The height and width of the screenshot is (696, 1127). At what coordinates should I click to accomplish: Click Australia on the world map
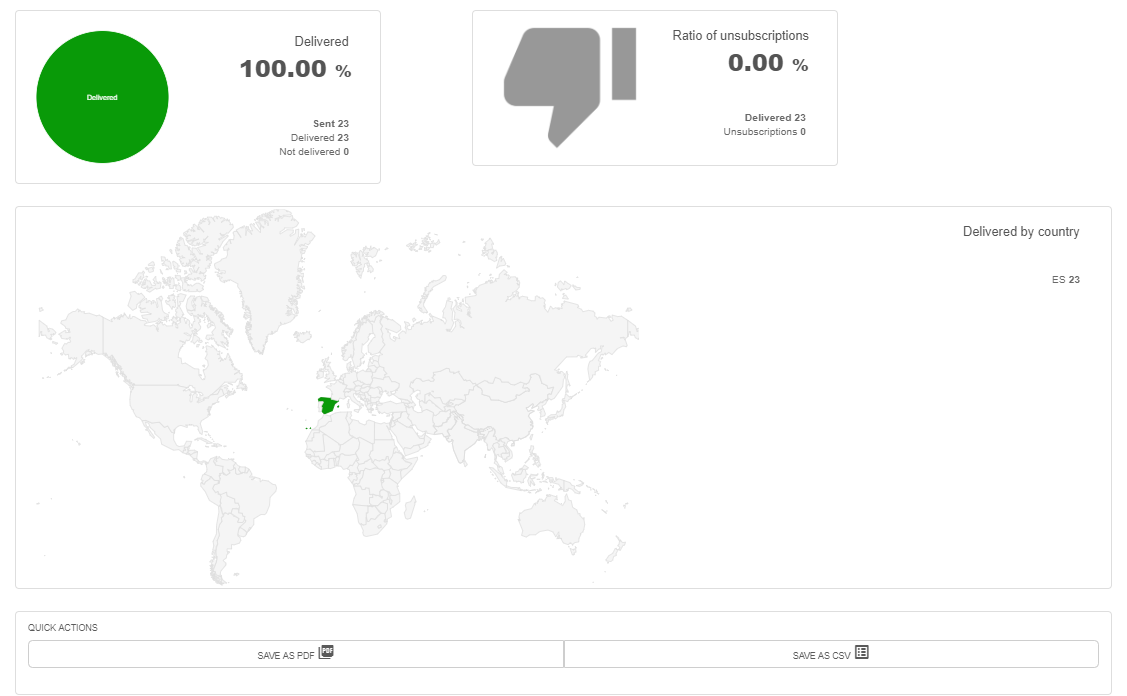point(551,520)
